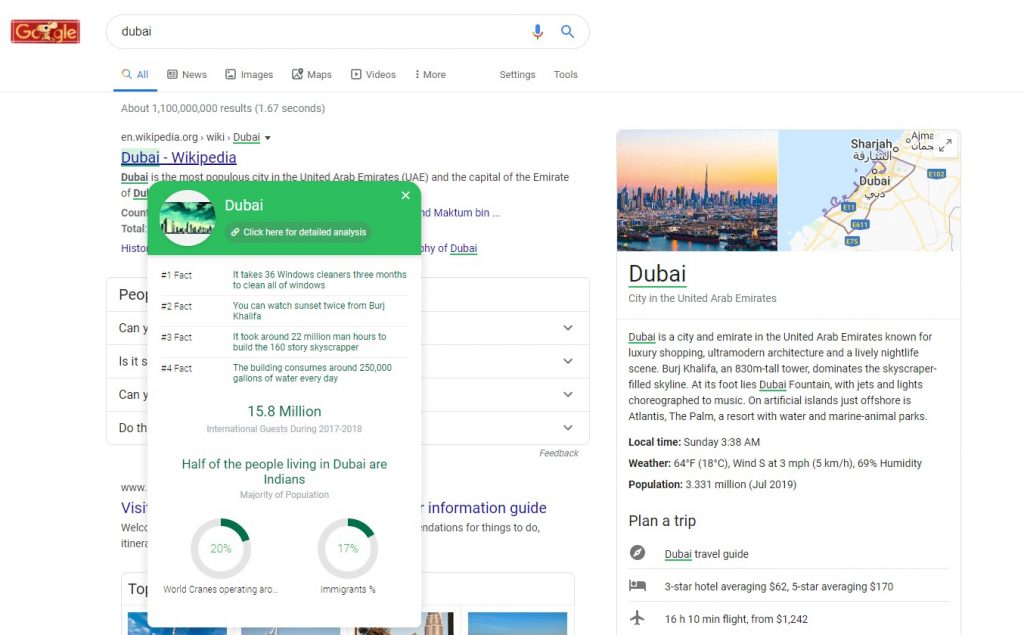This screenshot has width=1024, height=635.
Task: Click the 'Maktum bin ...' link
Action: pos(466,213)
